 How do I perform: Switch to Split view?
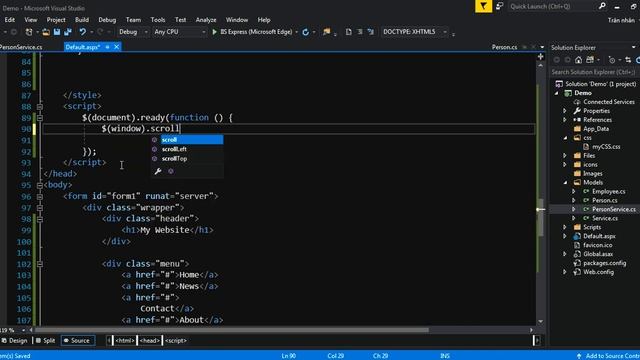[45, 340]
